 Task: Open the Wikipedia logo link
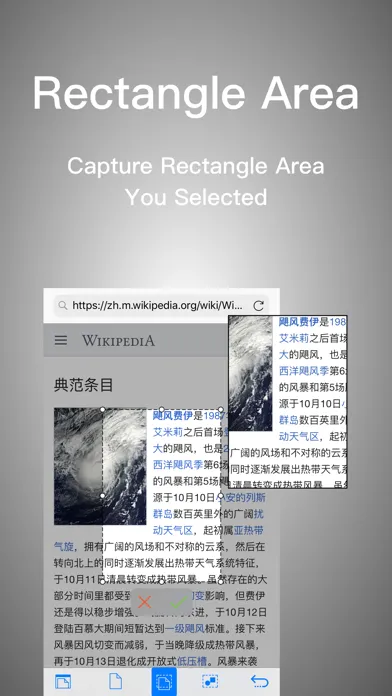click(x=118, y=340)
